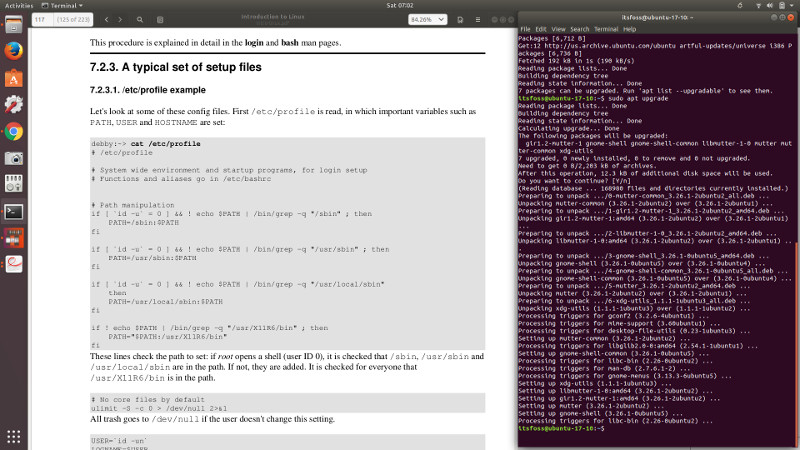Viewport: 800px width, 450px height.
Task: Open the Search menu in terminal
Action: [578, 29]
